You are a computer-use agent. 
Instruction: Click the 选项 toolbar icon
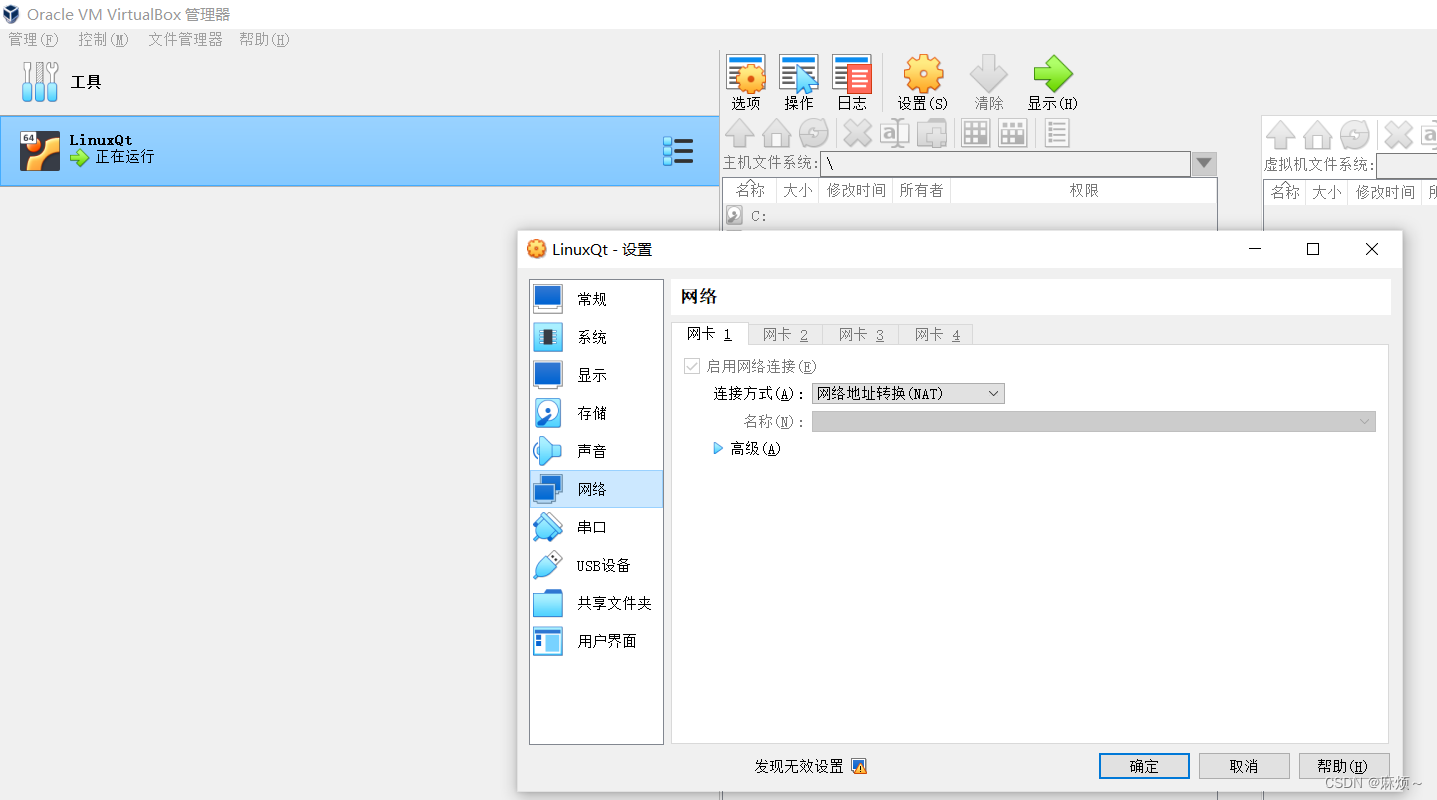[746, 82]
